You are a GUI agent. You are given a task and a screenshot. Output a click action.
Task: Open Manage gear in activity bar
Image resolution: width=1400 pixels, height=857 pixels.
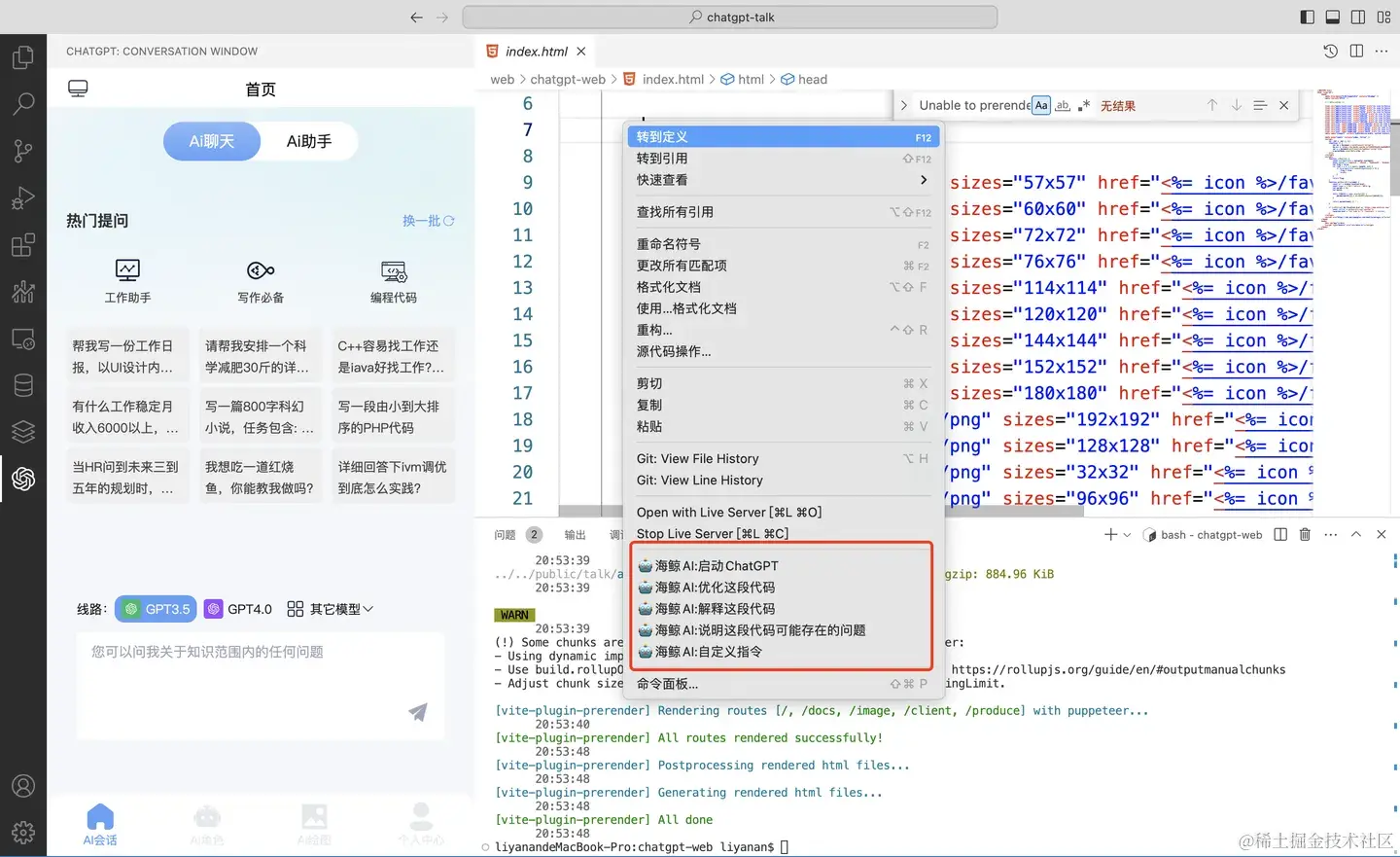click(x=23, y=833)
